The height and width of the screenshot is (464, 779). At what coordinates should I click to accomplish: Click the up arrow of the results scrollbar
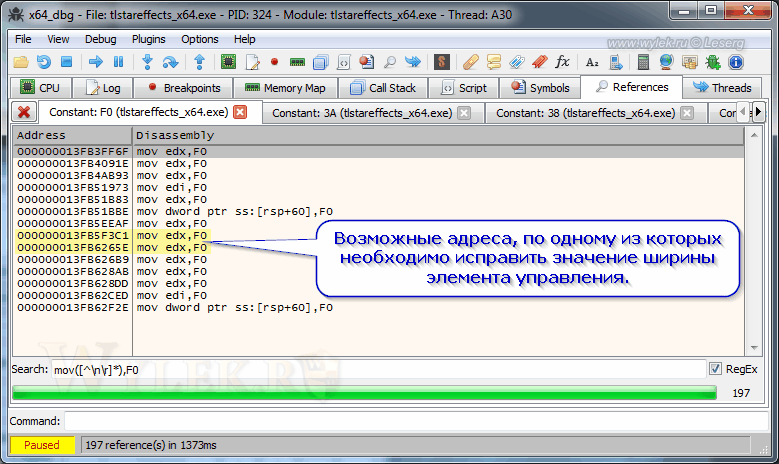click(x=754, y=135)
